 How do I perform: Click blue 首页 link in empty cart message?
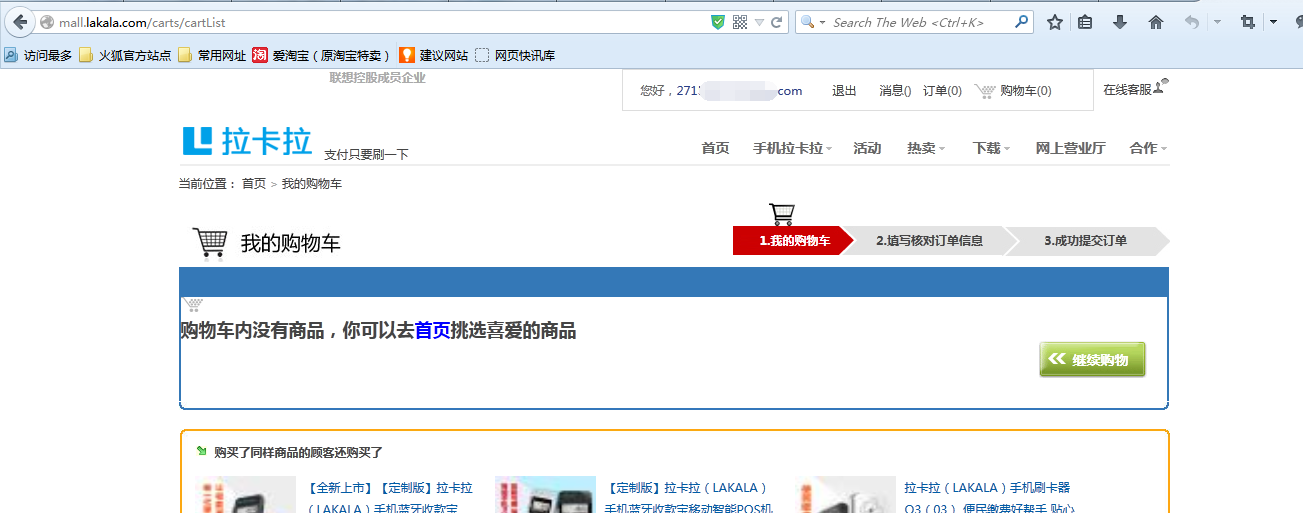click(x=433, y=331)
